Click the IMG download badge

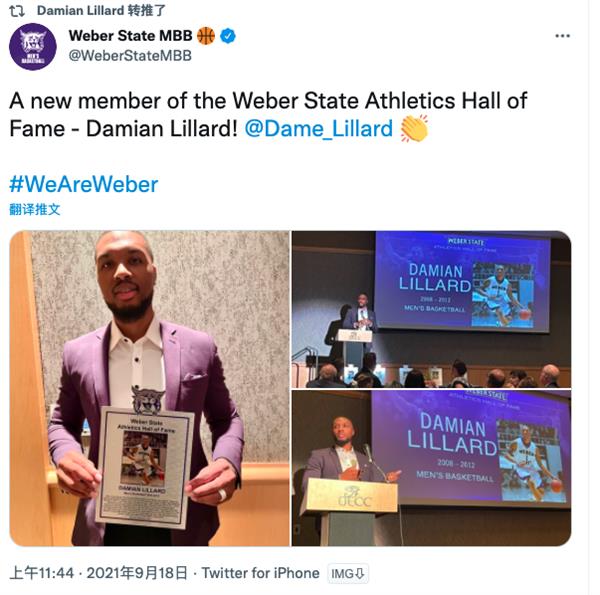click(347, 573)
